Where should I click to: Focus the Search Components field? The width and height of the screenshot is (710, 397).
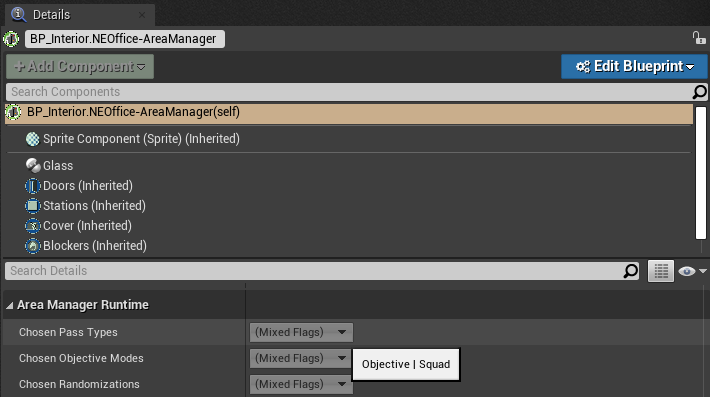point(349,92)
